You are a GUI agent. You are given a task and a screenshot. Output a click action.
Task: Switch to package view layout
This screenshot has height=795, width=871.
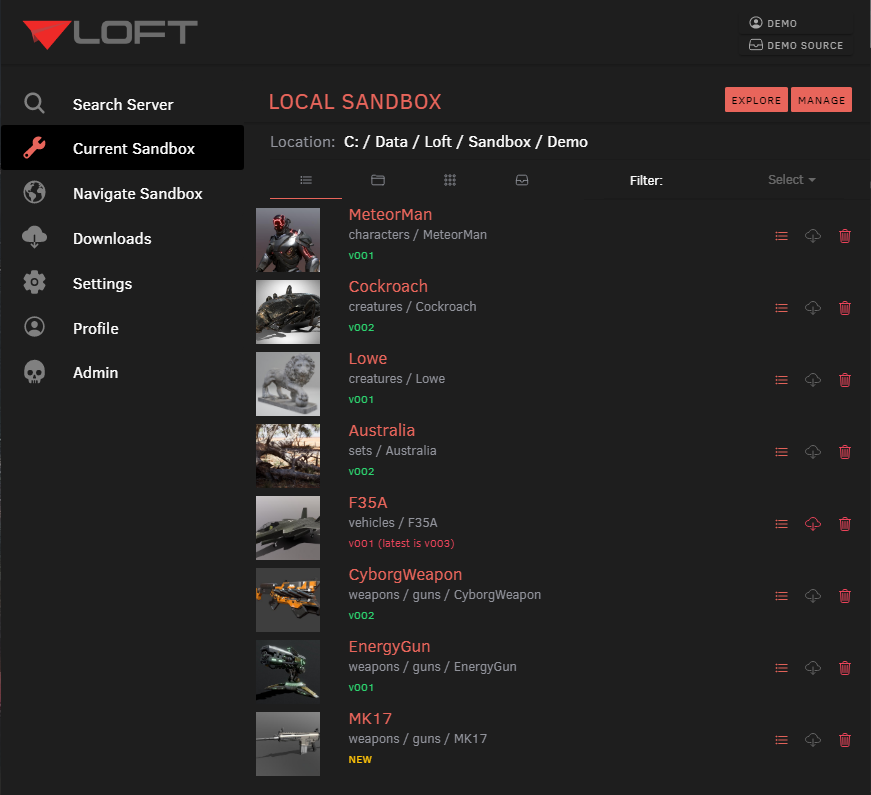522,180
